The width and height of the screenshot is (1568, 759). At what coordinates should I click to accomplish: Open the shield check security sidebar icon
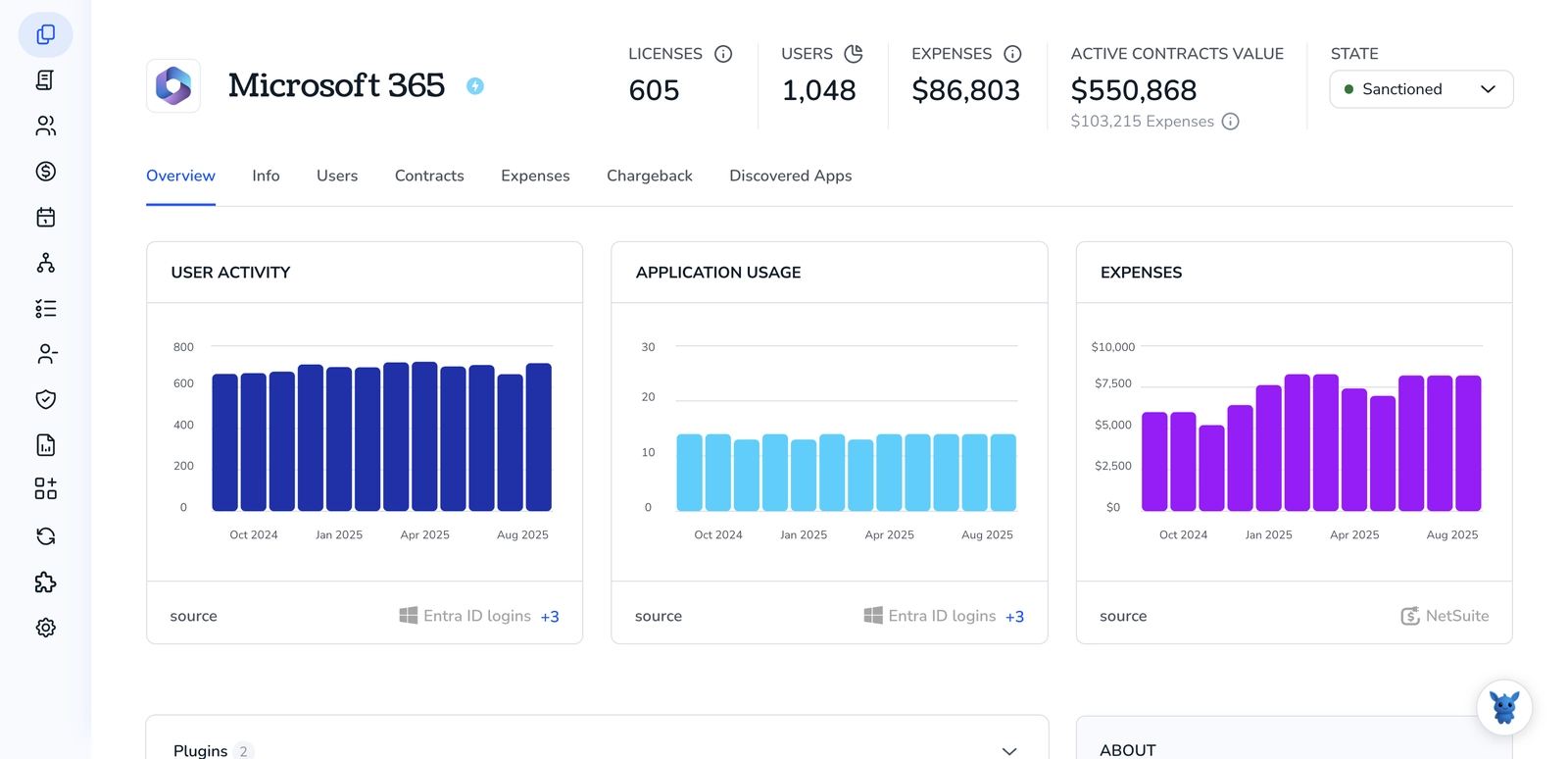point(45,399)
